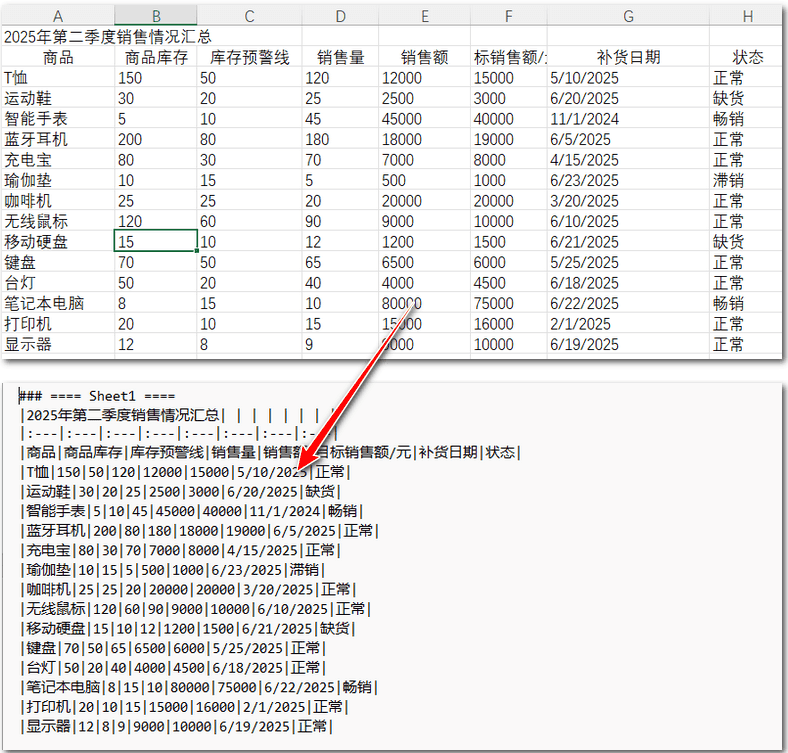Select the 商品库存 header cell
The image size is (788, 753).
156,57
